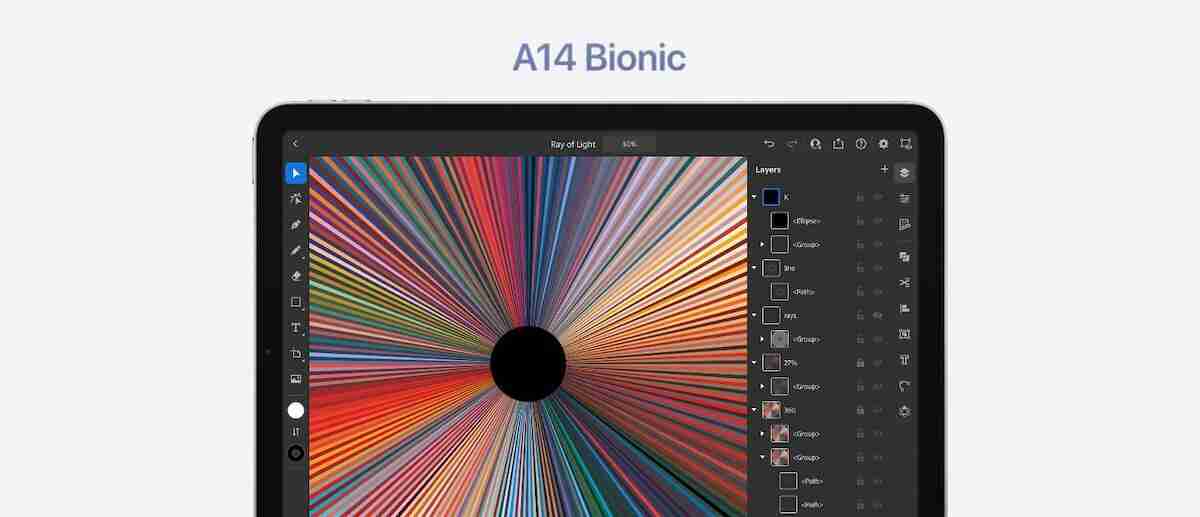
Task: Select the 27% layer row
Action: coord(819,362)
